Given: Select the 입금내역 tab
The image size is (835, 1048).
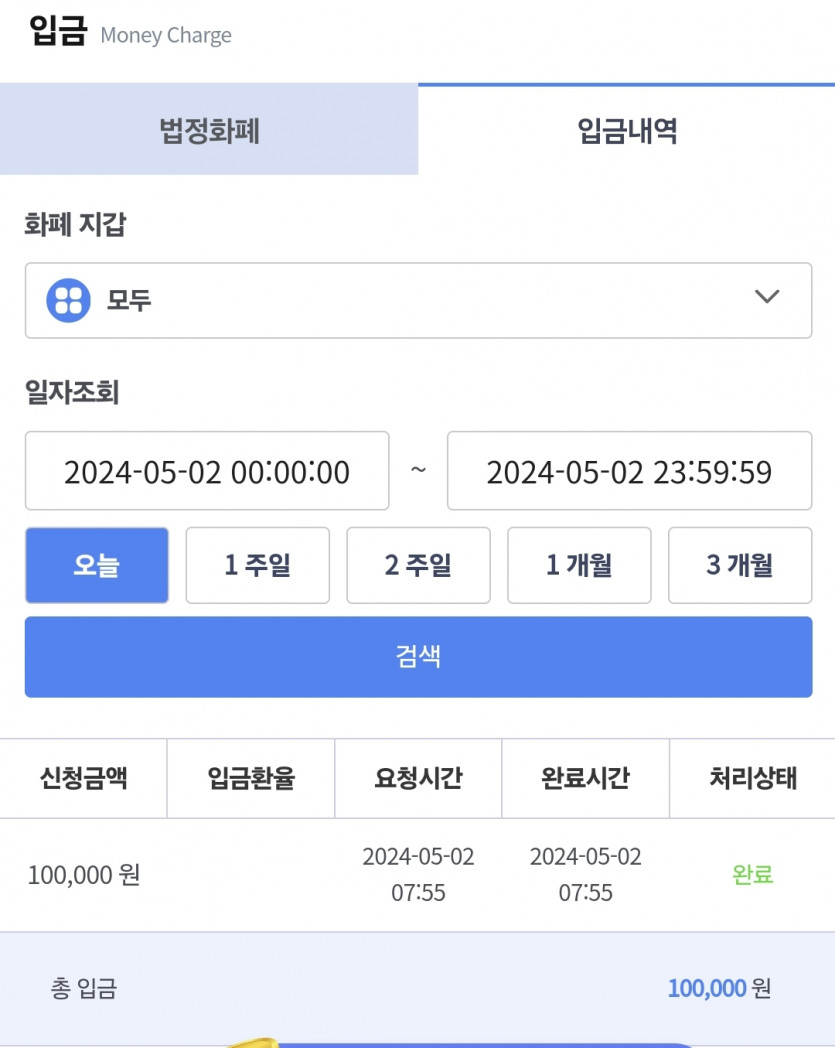Looking at the screenshot, I should click(x=627, y=130).
